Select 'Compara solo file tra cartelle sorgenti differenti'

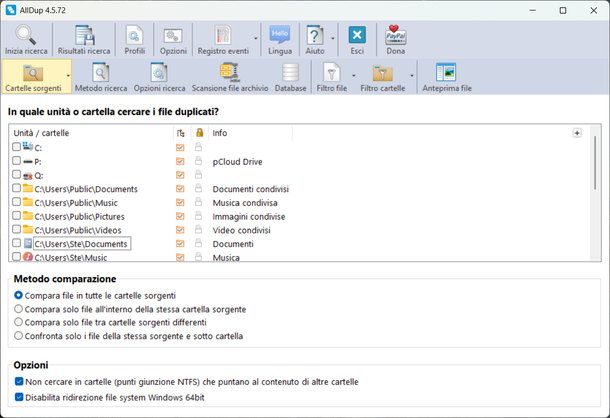19,322
